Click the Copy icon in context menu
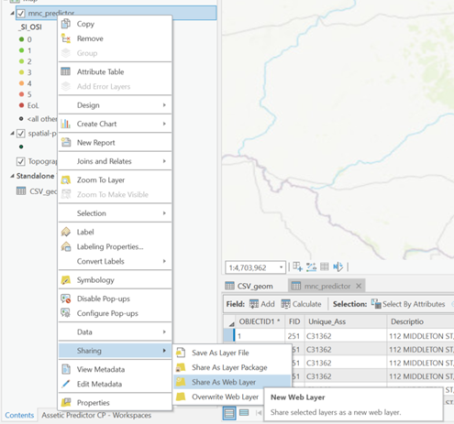454x424 pixels. coord(66,24)
